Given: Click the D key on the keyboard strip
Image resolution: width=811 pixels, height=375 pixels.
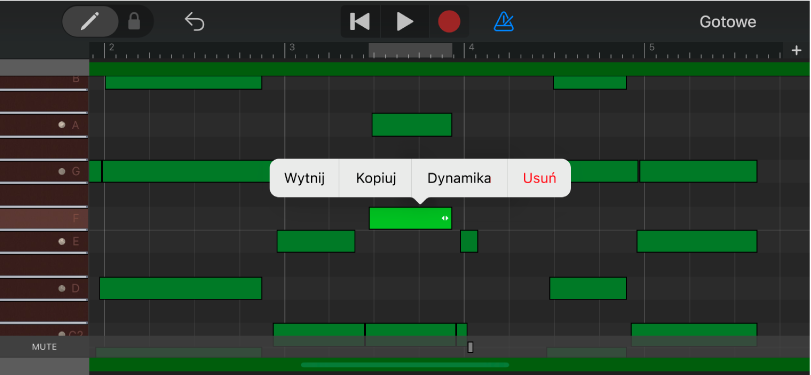Looking at the screenshot, I should tap(44, 289).
